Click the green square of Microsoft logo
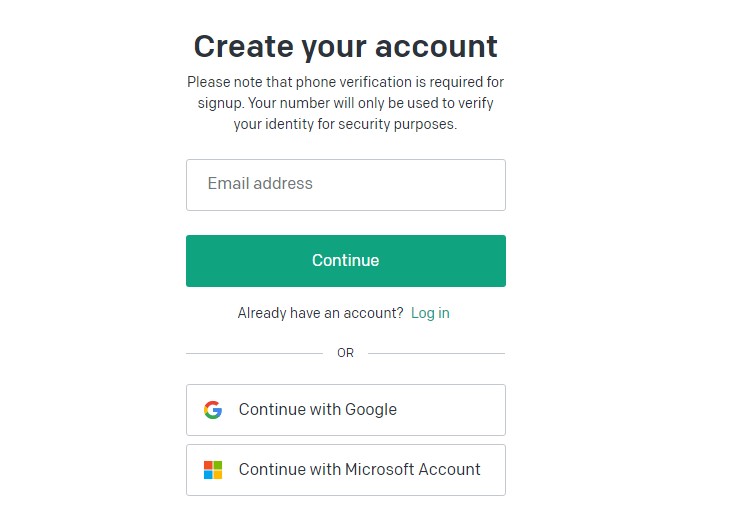731x525 pixels. [x=218, y=465]
